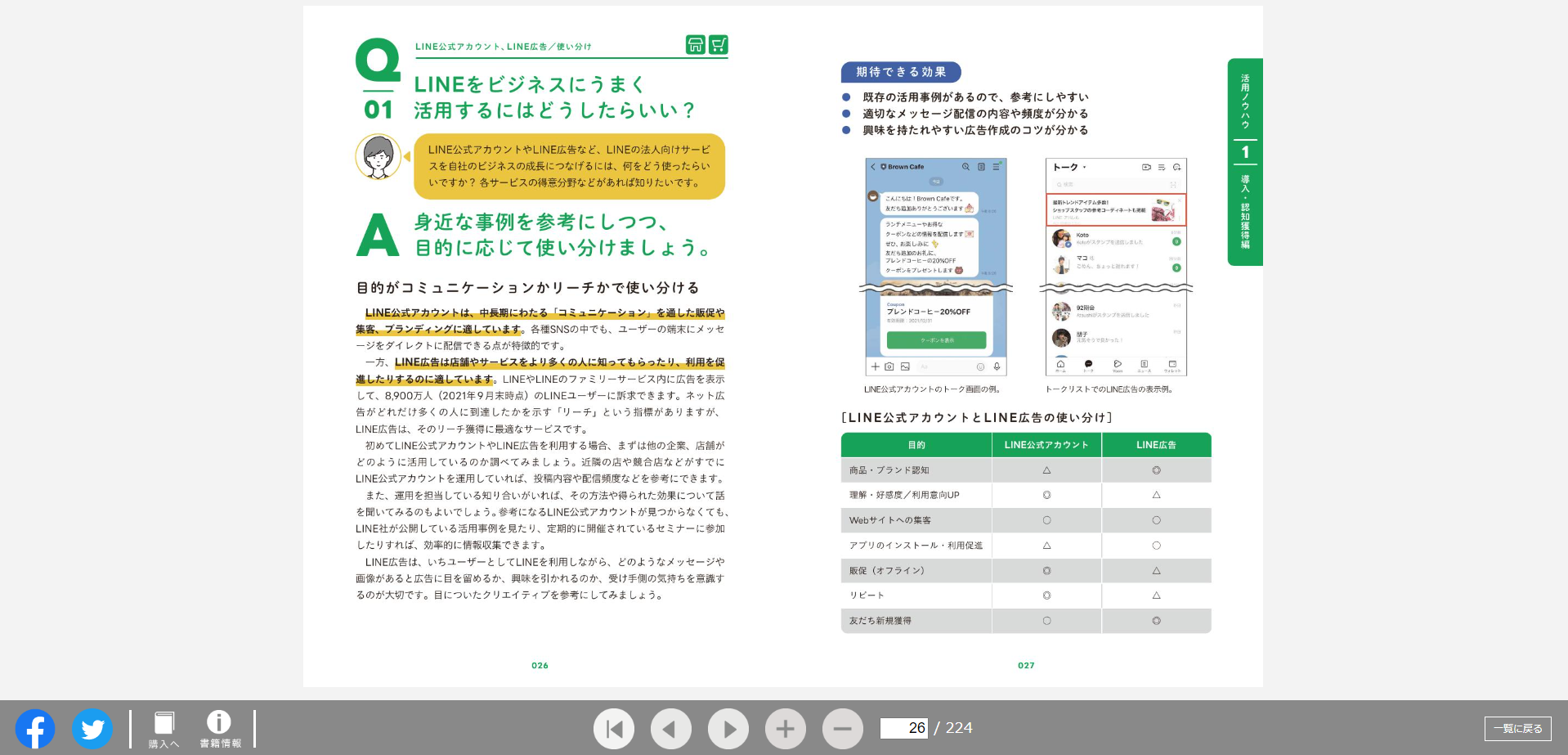Open 書籍情報 with the info icon

218,726
